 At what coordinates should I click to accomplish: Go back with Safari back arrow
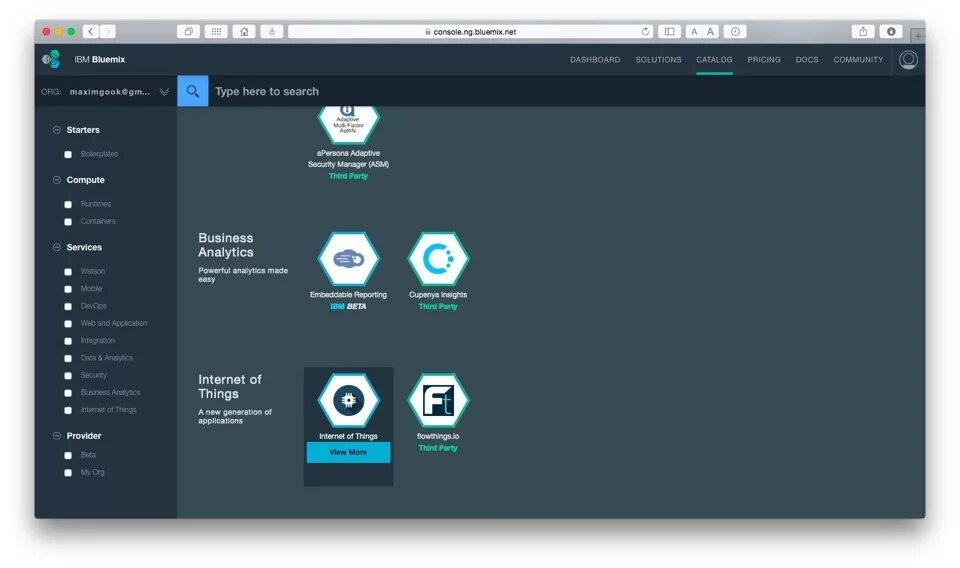91,31
